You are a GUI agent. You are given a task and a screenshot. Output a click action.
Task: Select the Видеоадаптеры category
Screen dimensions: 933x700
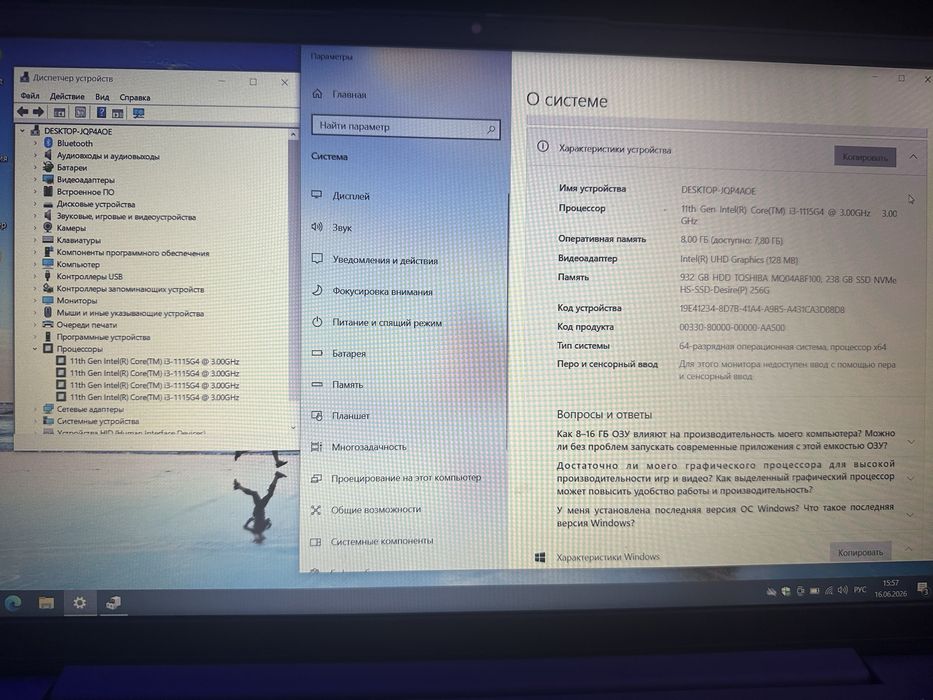pos(85,180)
